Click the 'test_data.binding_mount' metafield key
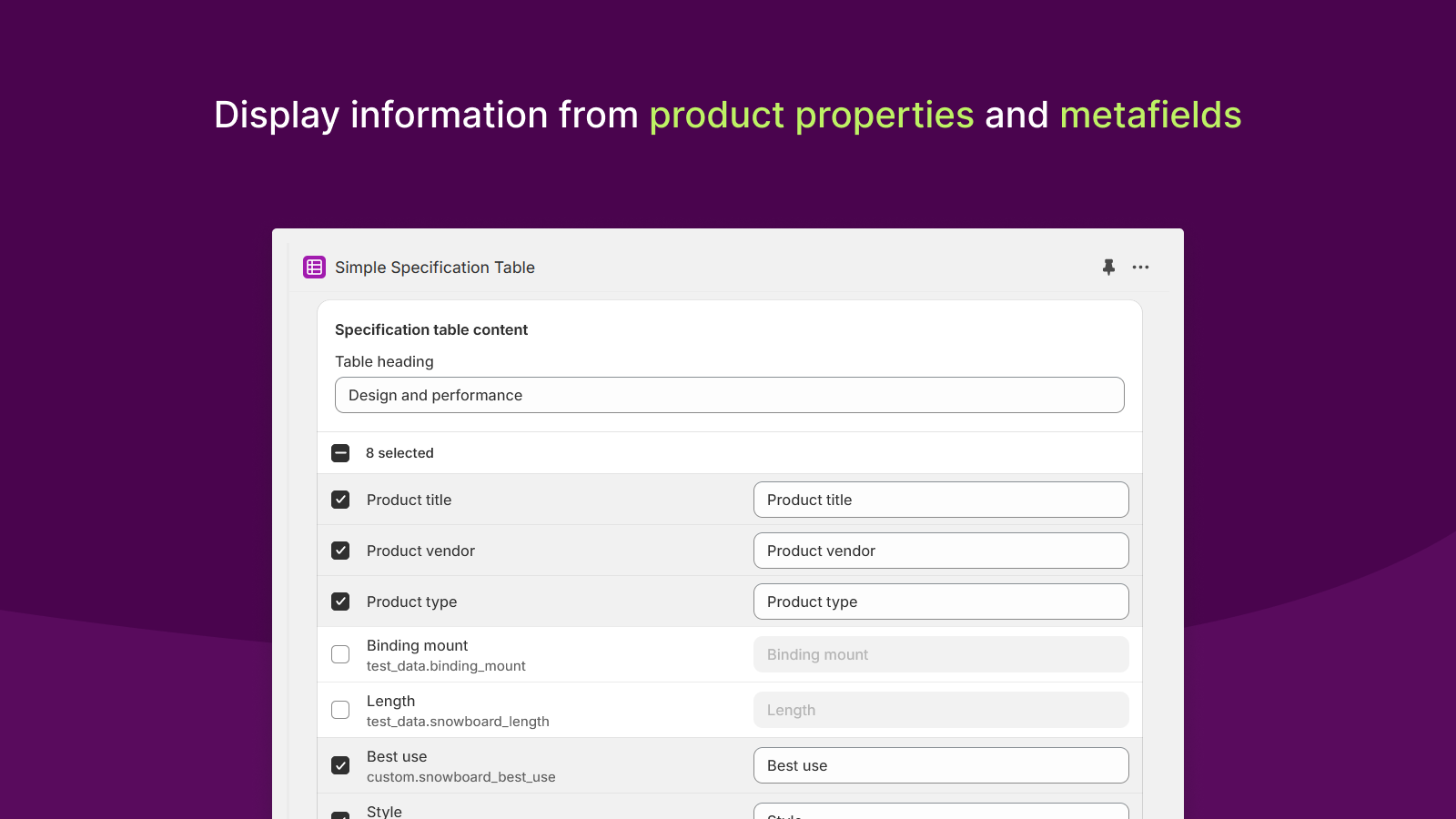Image resolution: width=1456 pixels, height=819 pixels. point(446,666)
